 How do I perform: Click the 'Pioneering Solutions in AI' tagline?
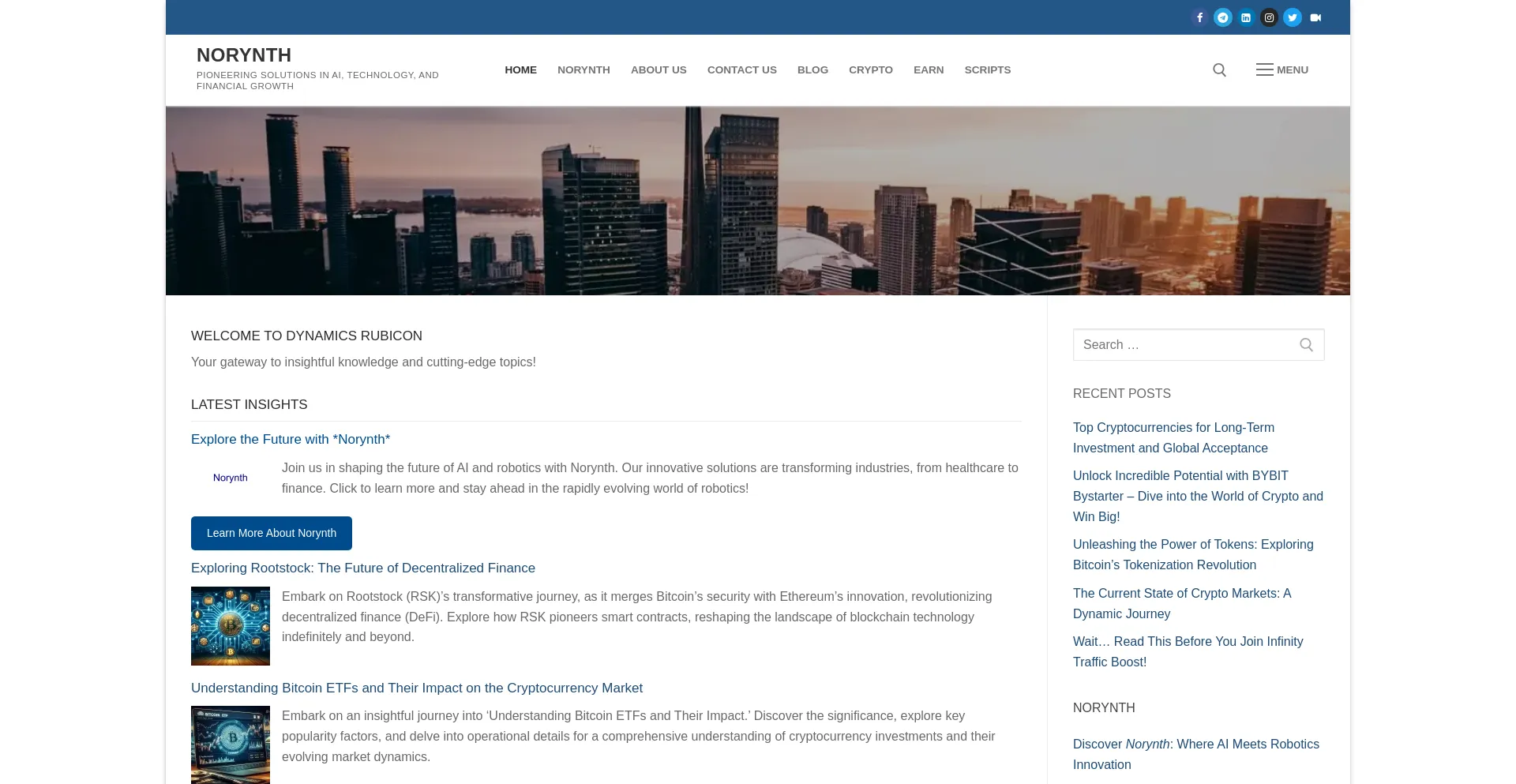pos(317,81)
